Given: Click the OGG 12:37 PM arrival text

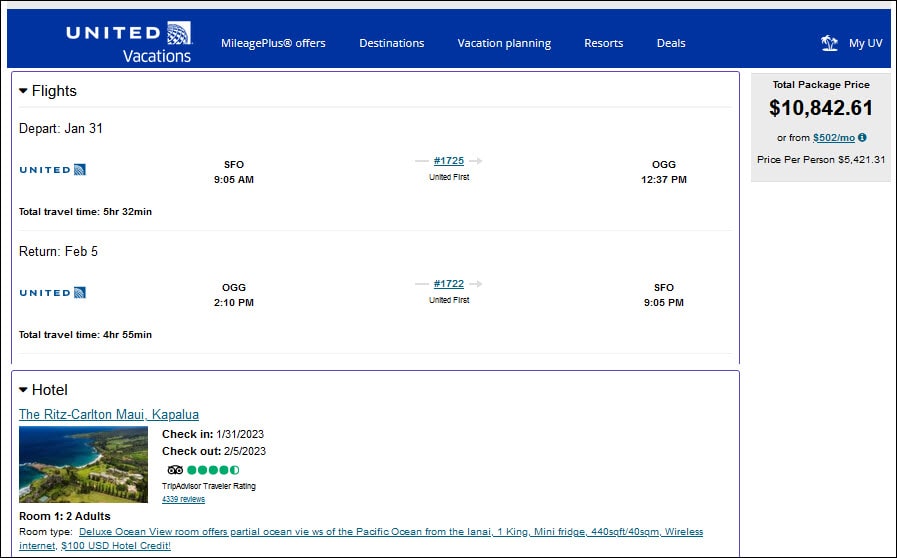Looking at the screenshot, I should click(x=664, y=172).
